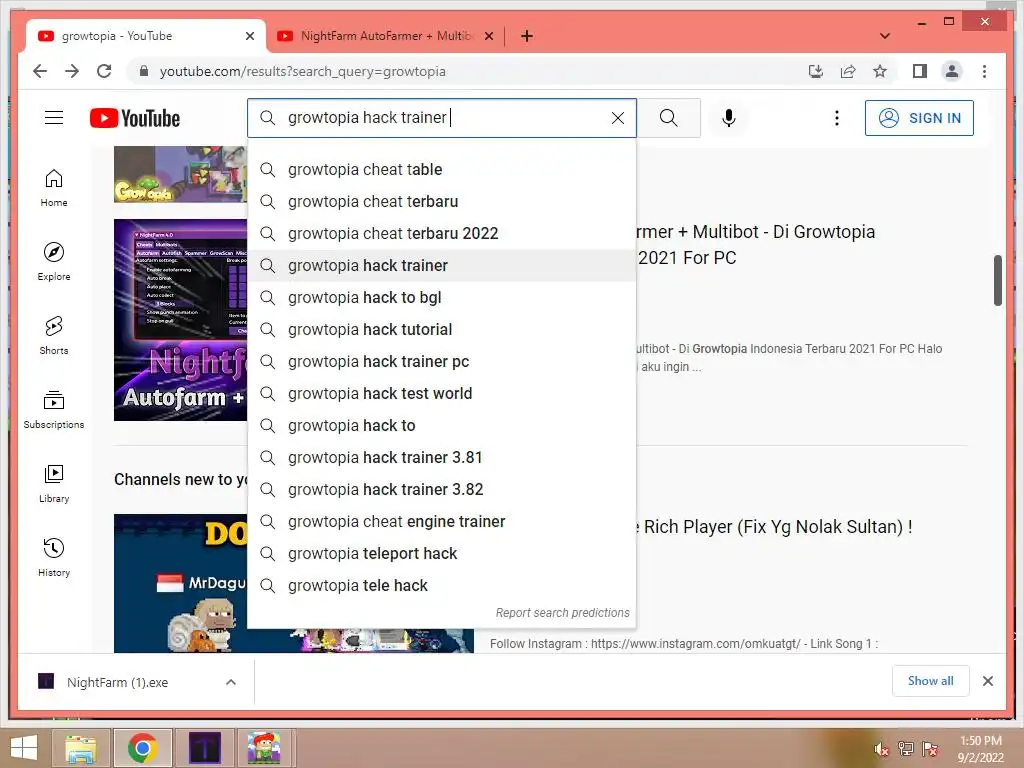Viewport: 1024px width, 768px height.
Task: Select suggestion growtopia cheat terbaru 2022
Action: click(x=441, y=234)
